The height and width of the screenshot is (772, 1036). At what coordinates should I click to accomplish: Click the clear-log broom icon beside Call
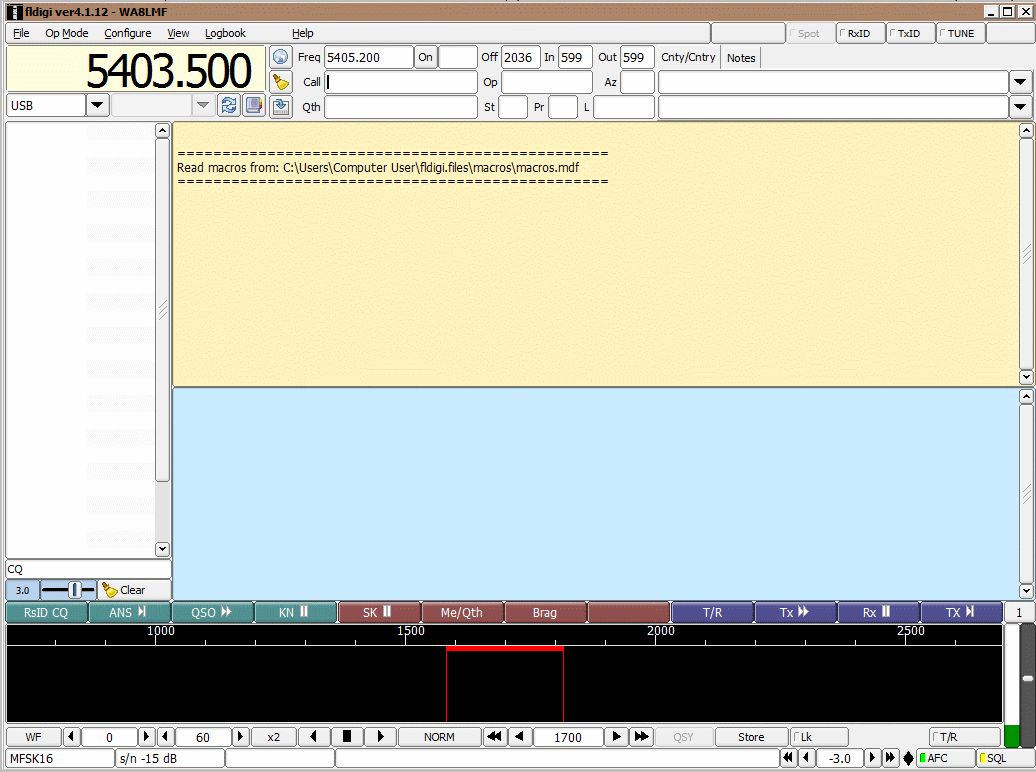point(281,82)
